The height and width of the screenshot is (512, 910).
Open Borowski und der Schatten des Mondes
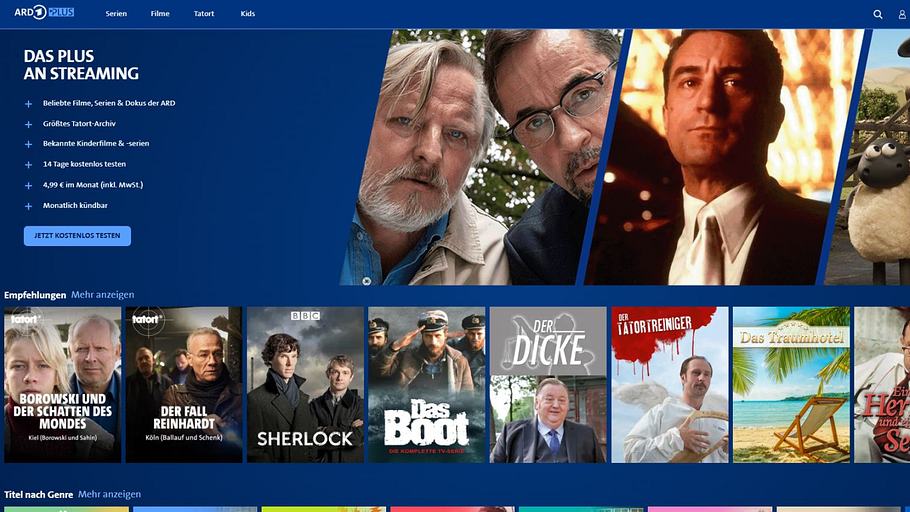(62, 385)
